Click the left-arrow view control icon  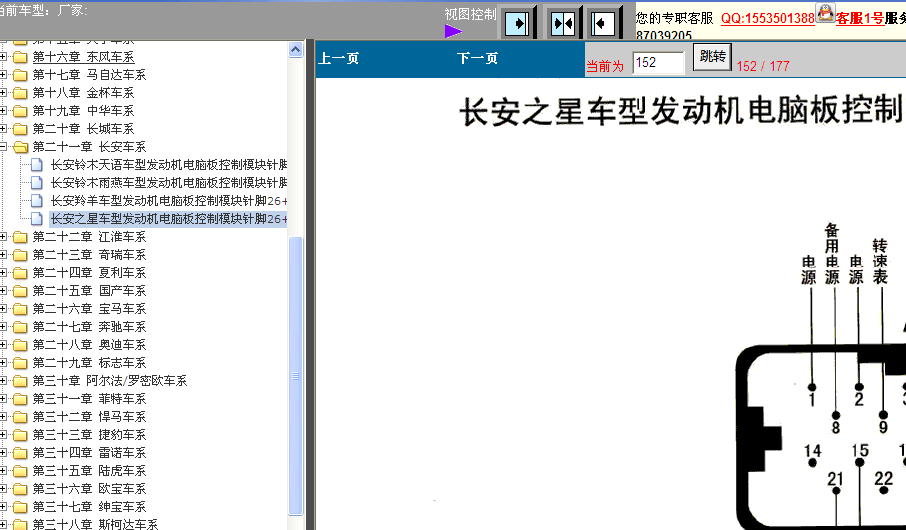(x=603, y=24)
